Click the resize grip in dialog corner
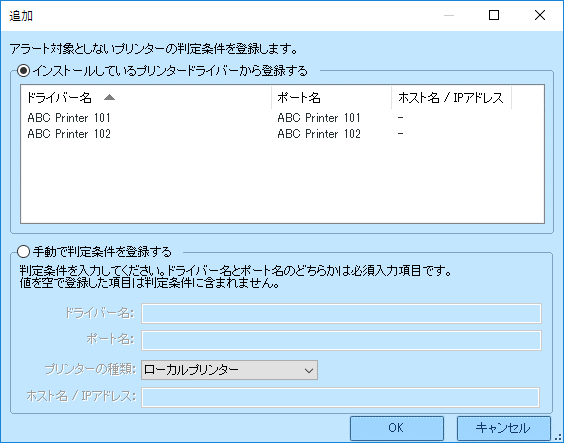The image size is (564, 443). (x=559, y=438)
